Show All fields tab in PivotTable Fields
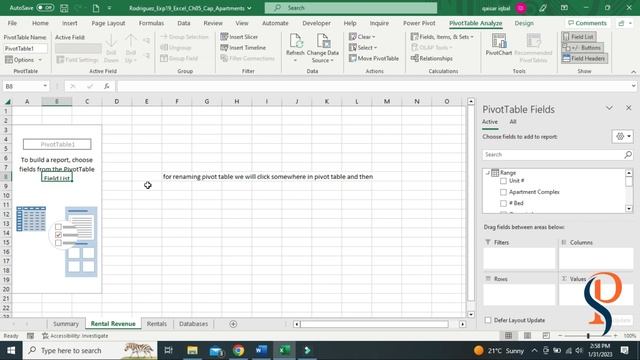Viewport: 640px width, 360px height. (513, 122)
